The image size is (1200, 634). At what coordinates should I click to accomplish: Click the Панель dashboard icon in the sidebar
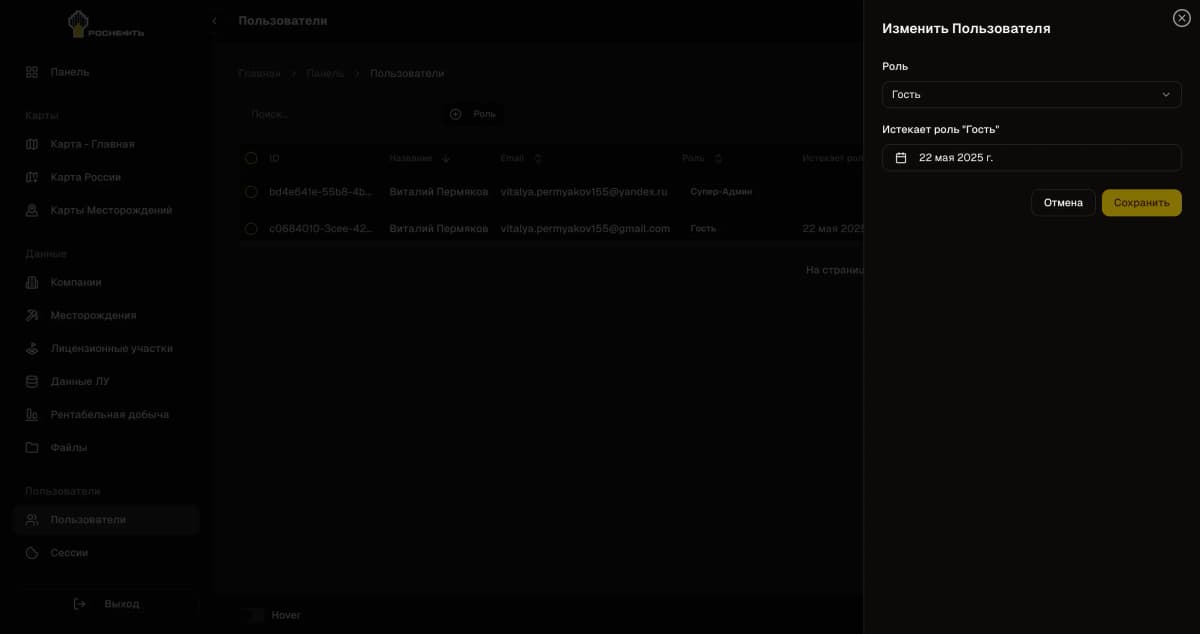32,72
